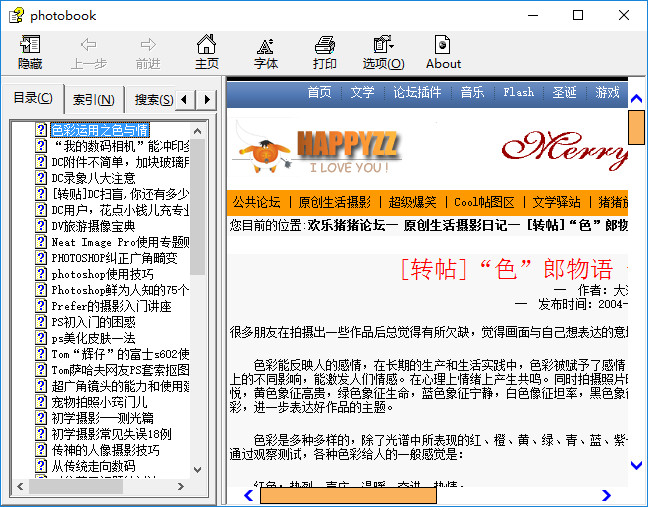Click 首页 in the page navigation bar

click(319, 92)
